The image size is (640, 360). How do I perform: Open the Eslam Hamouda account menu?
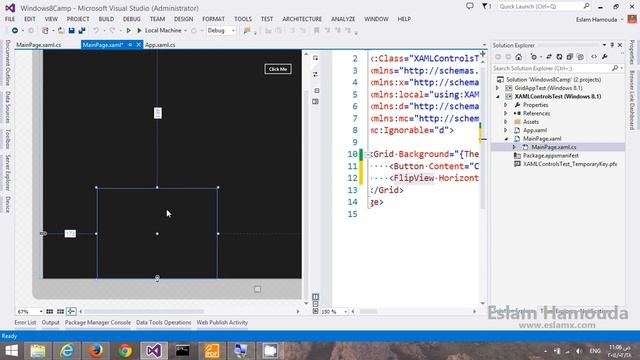click(x=600, y=20)
